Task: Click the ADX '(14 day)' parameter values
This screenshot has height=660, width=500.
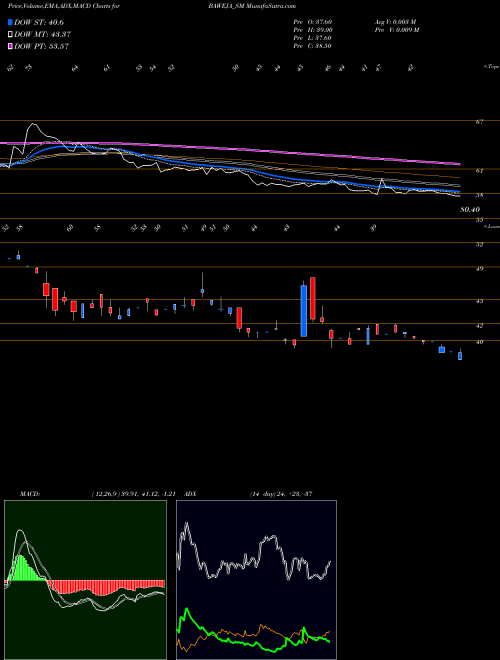Action: pyautogui.click(x=263, y=494)
